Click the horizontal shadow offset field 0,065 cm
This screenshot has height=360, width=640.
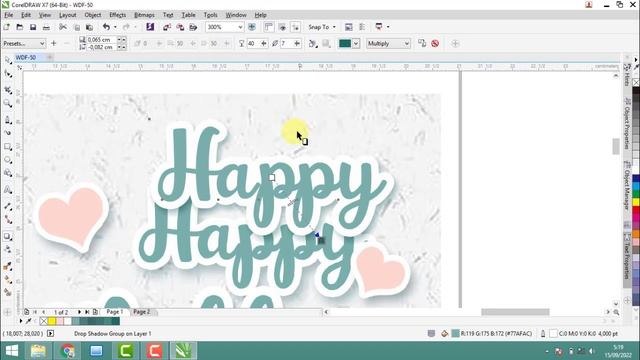coord(102,40)
